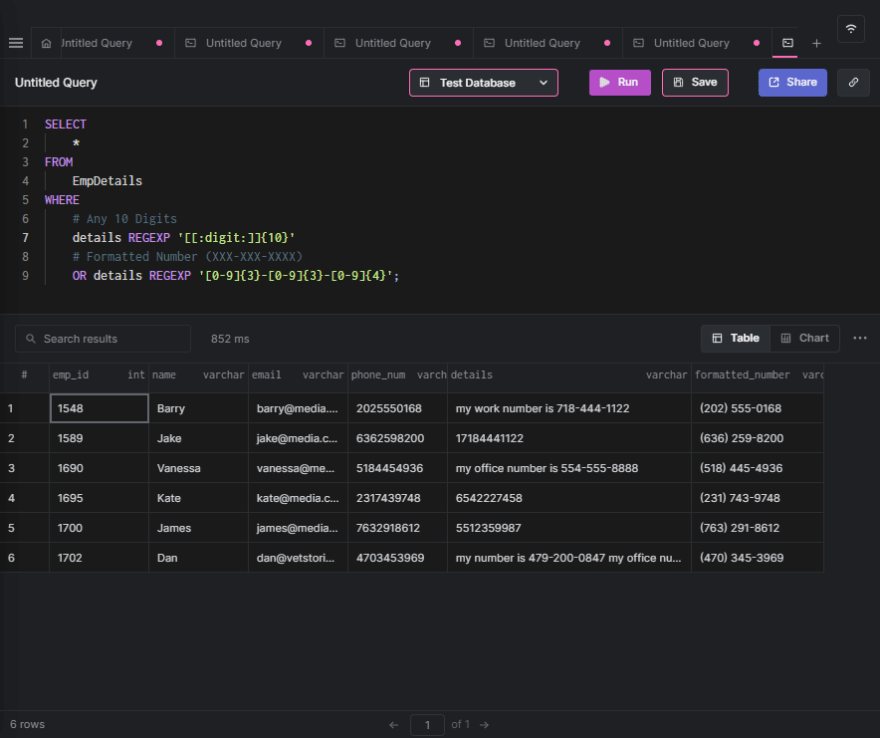The image size is (880, 738).
Task: Sort by the emp_id column header
Action: [99, 375]
